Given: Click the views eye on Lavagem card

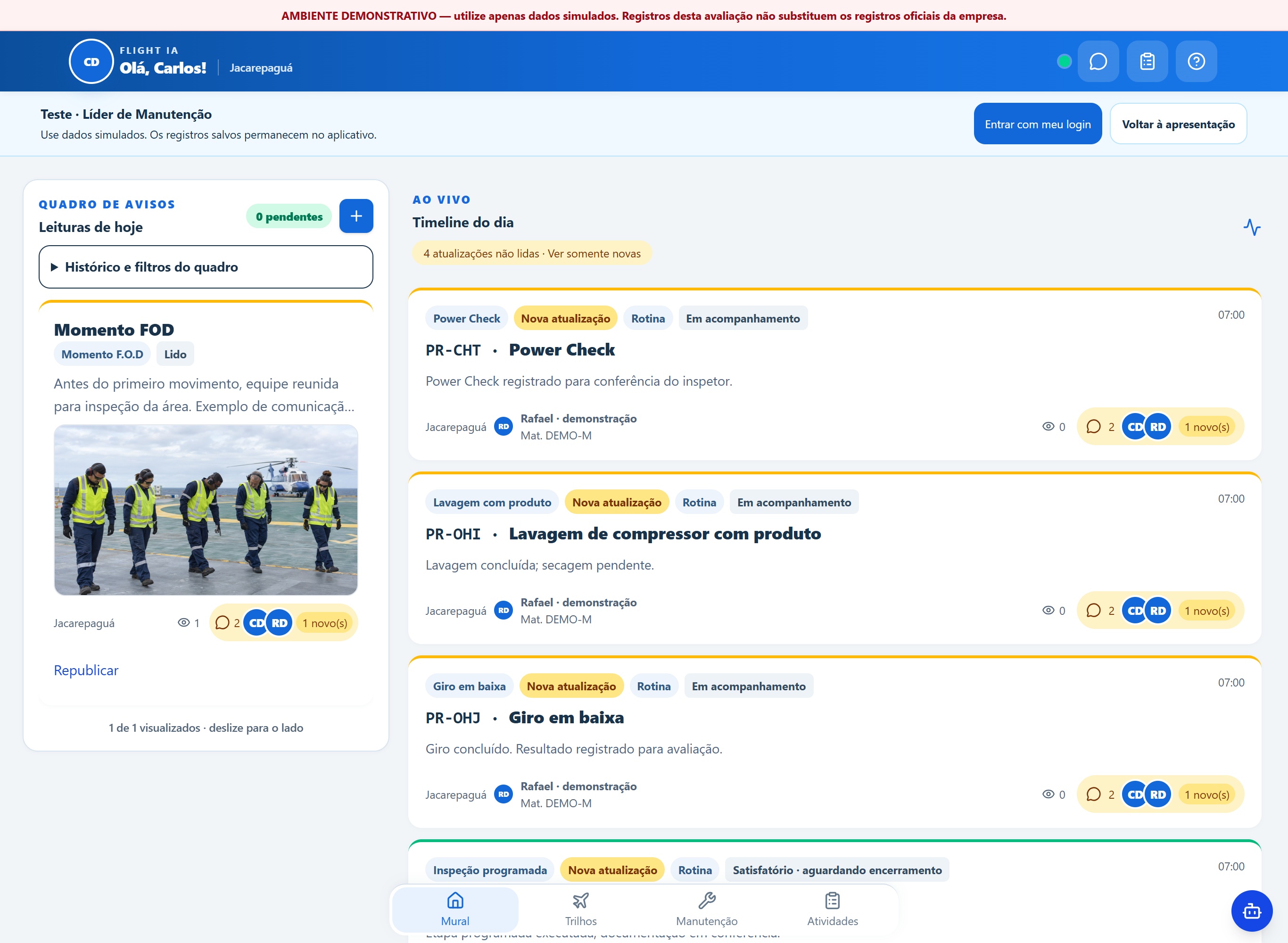Looking at the screenshot, I should click(1054, 611).
